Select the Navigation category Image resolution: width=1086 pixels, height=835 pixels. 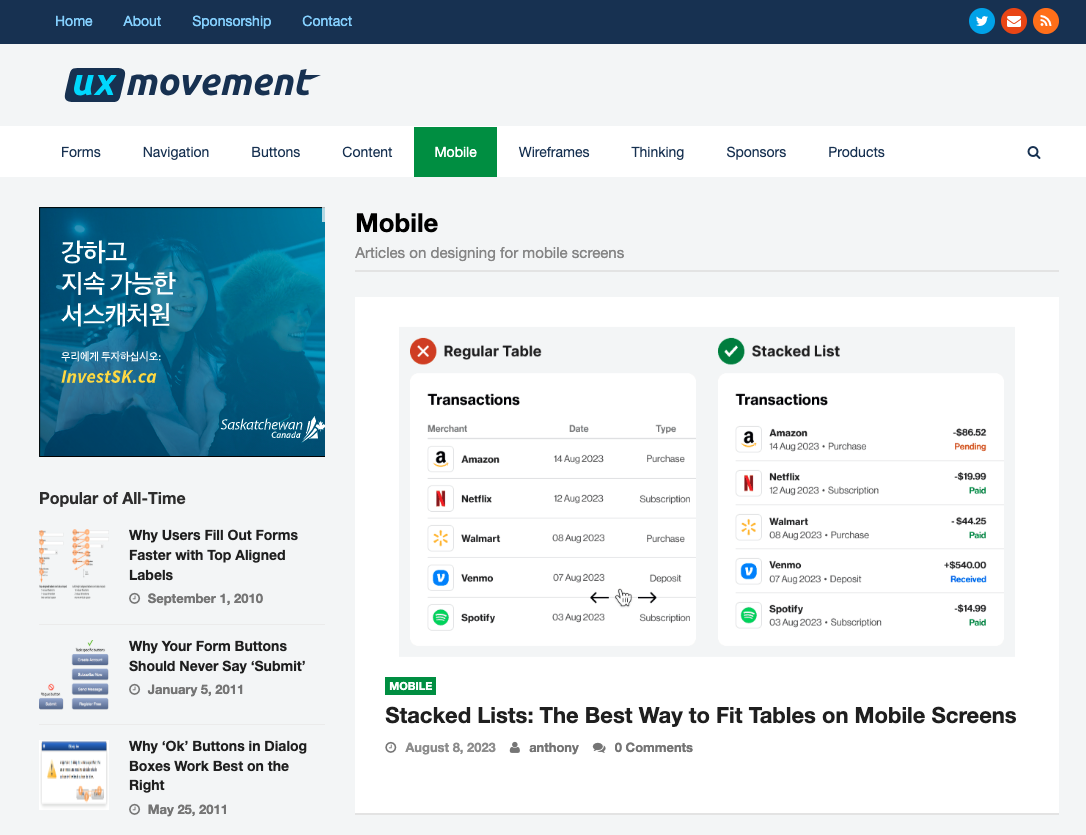pyautogui.click(x=176, y=152)
